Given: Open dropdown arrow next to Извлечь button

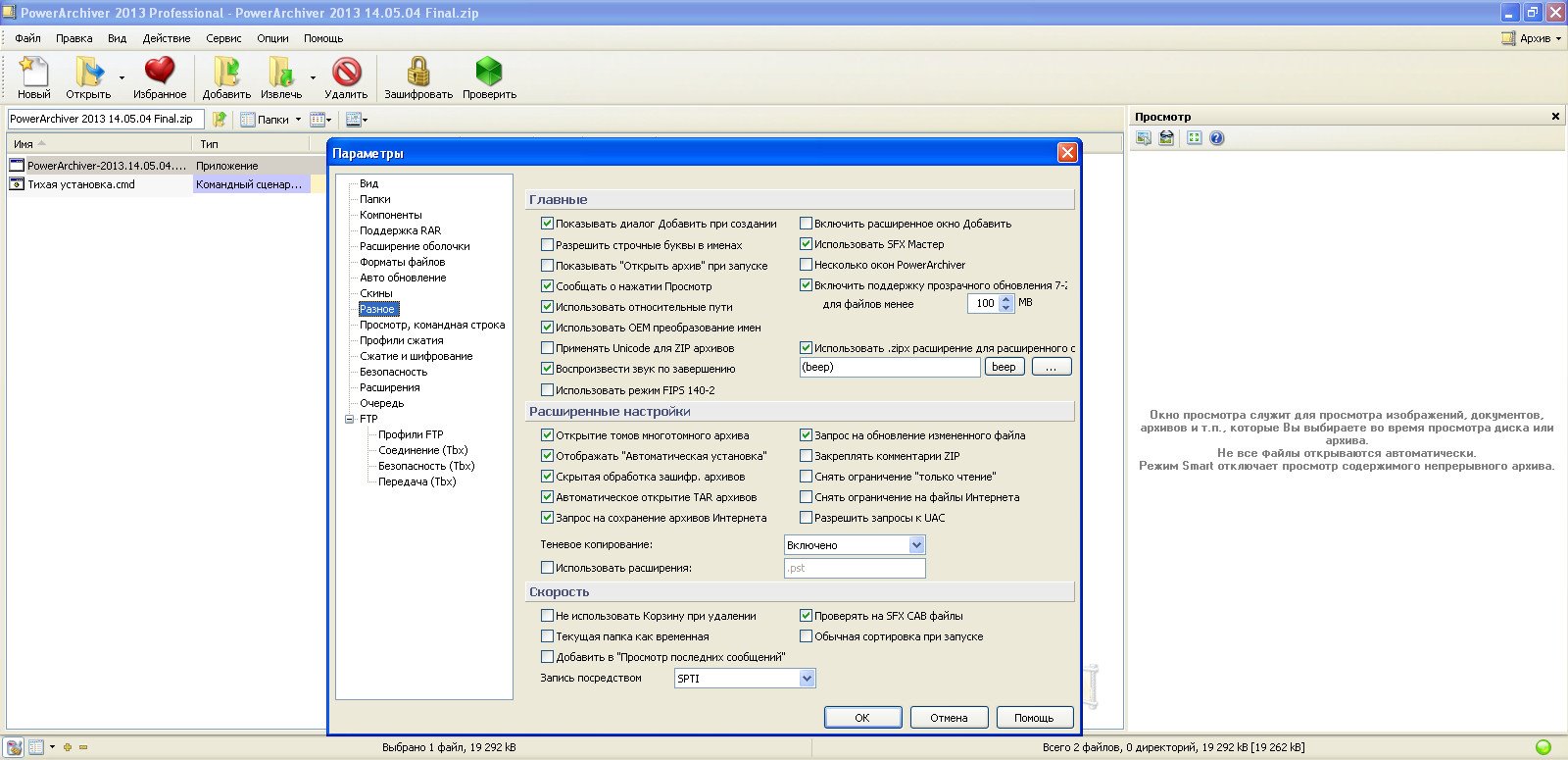Looking at the screenshot, I should pos(313,77).
